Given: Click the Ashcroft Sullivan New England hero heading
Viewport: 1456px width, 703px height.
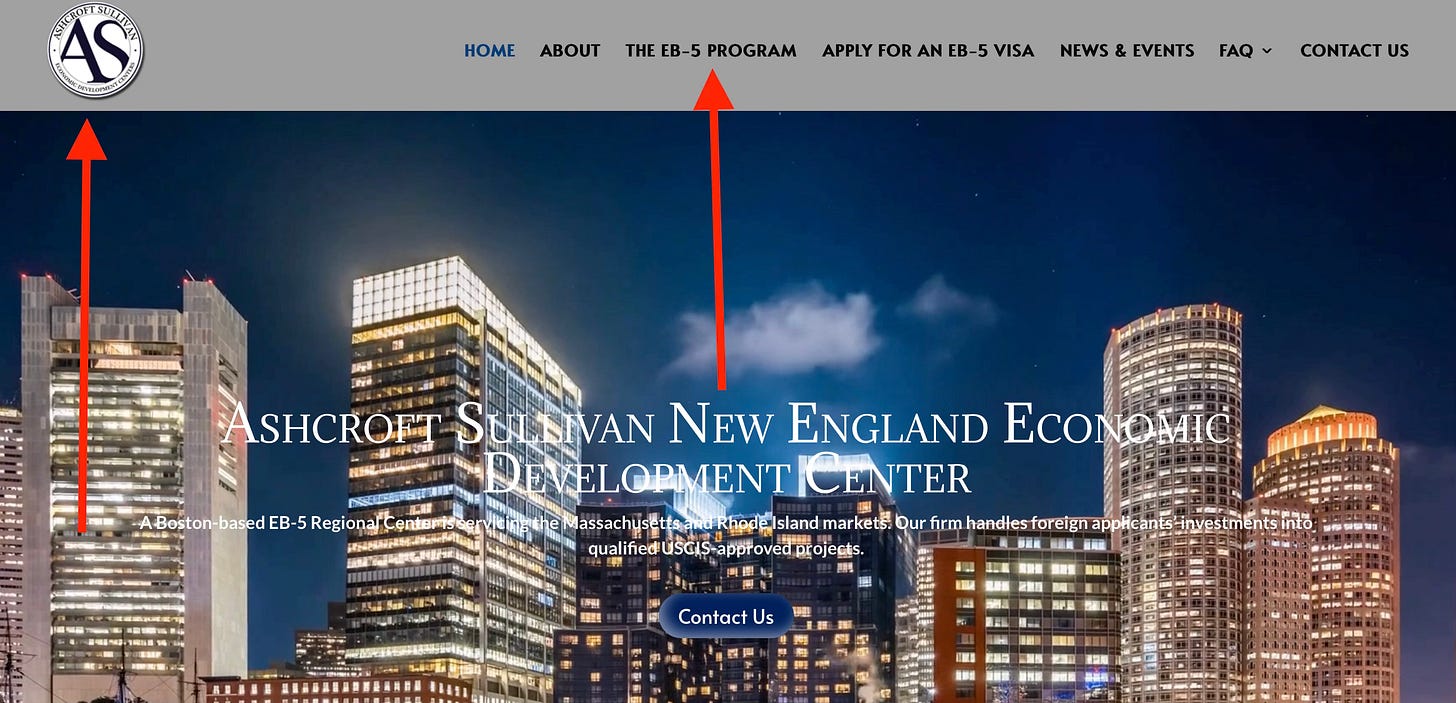Looking at the screenshot, I should [x=726, y=448].
